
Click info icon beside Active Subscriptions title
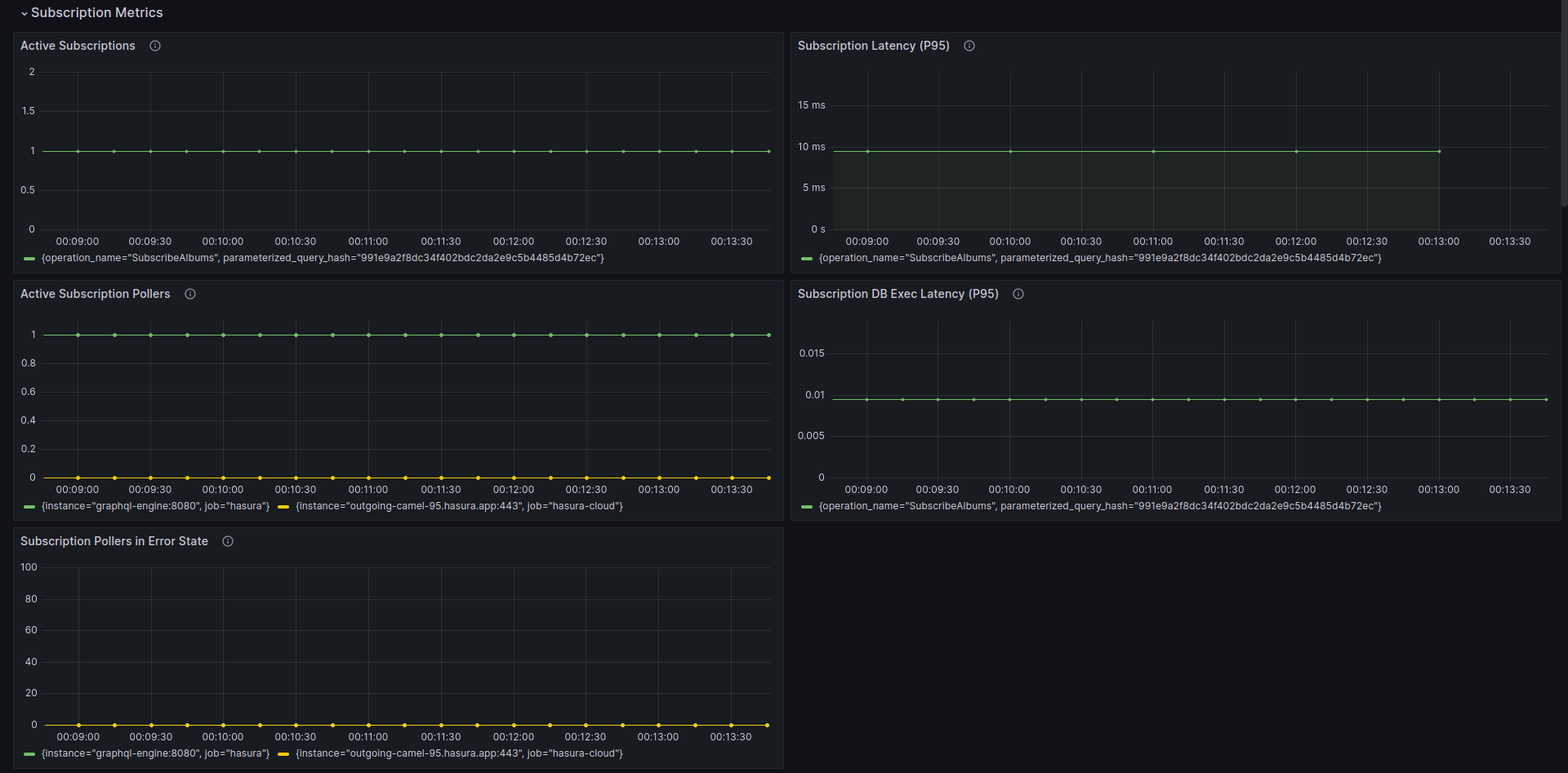155,46
